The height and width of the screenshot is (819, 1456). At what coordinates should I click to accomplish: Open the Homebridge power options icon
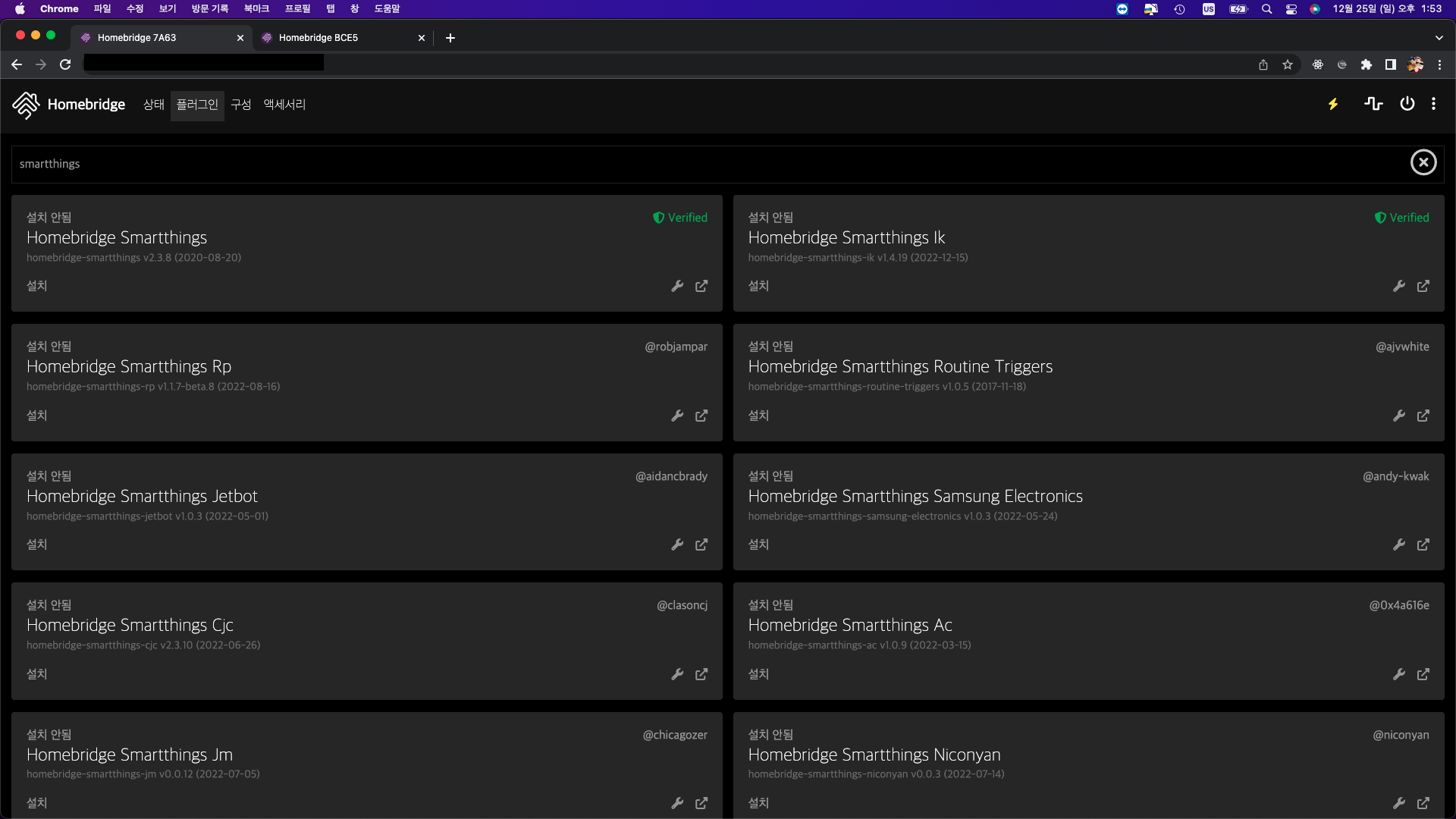(x=1407, y=104)
